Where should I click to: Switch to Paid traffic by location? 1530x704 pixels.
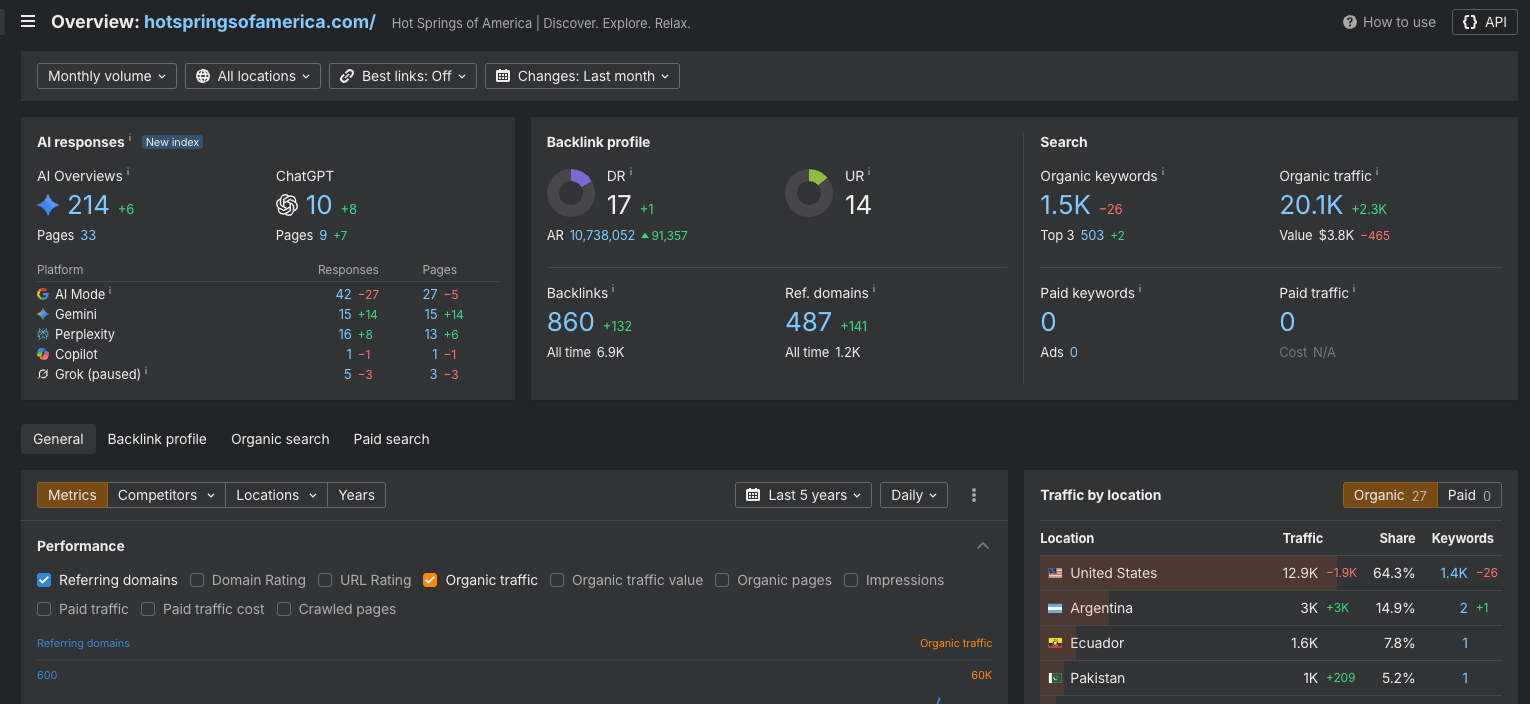pos(1469,495)
